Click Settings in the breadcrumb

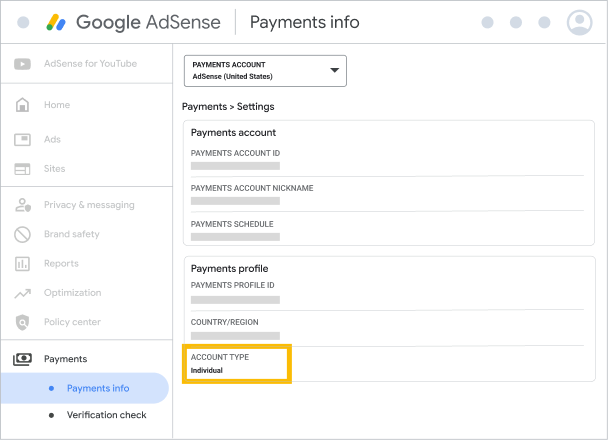coord(256,107)
